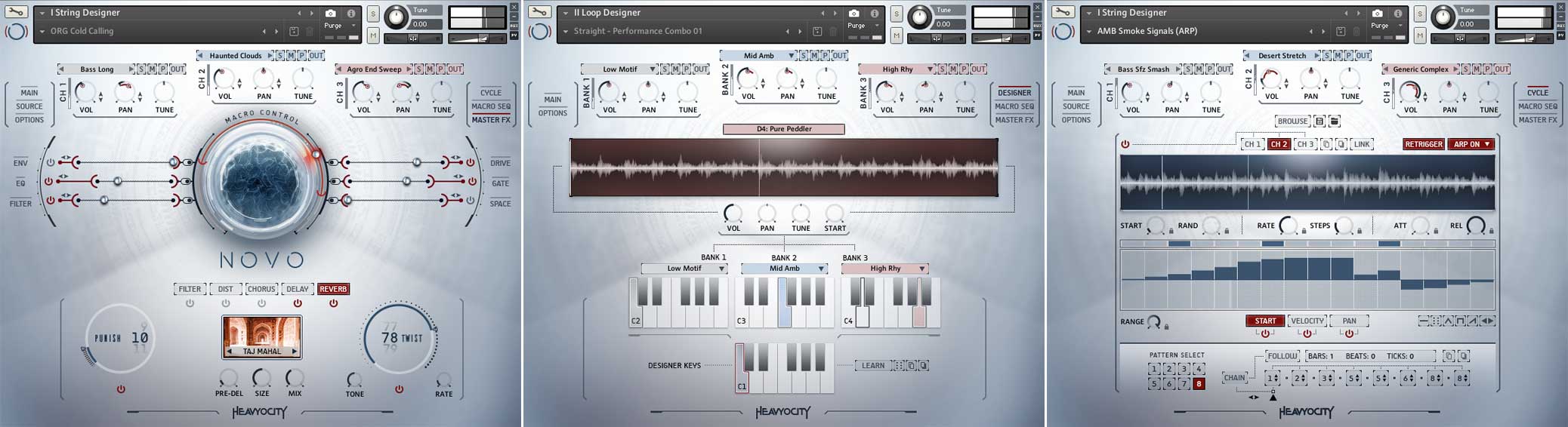Open MACRO SEQ page in Cold Calling panel
This screenshot has height=427, width=1568.
[x=491, y=106]
